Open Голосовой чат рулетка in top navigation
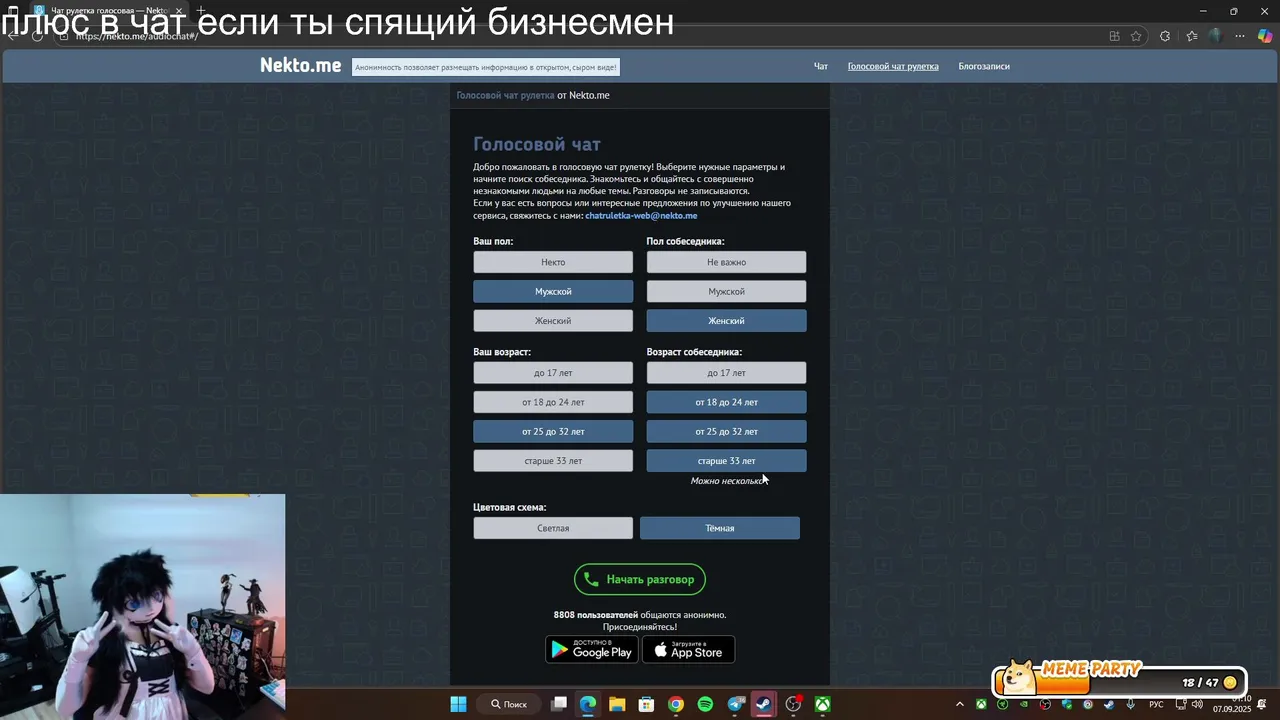This screenshot has height=720, width=1280. 893,66
